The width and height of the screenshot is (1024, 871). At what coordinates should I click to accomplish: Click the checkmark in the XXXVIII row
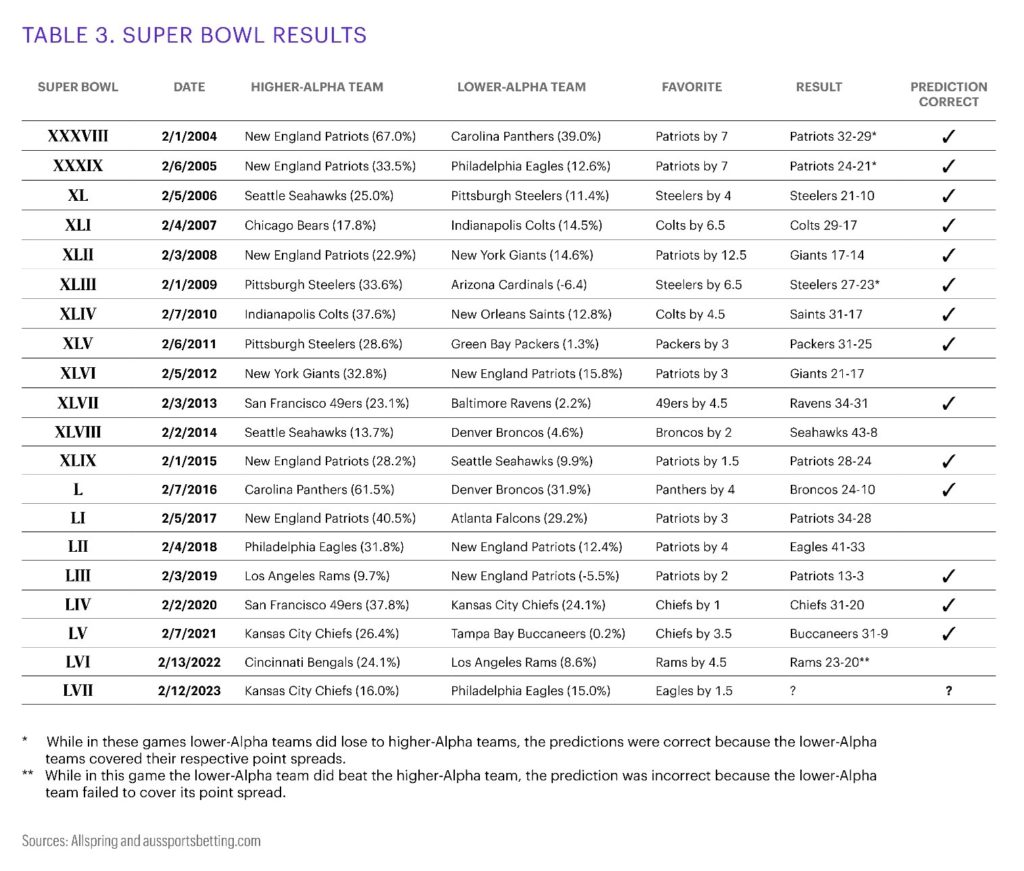tap(948, 136)
